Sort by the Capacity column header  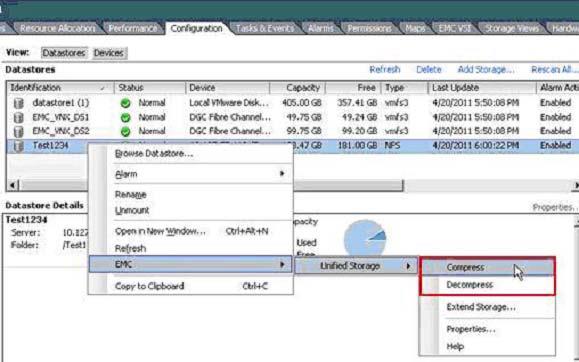[298, 88]
